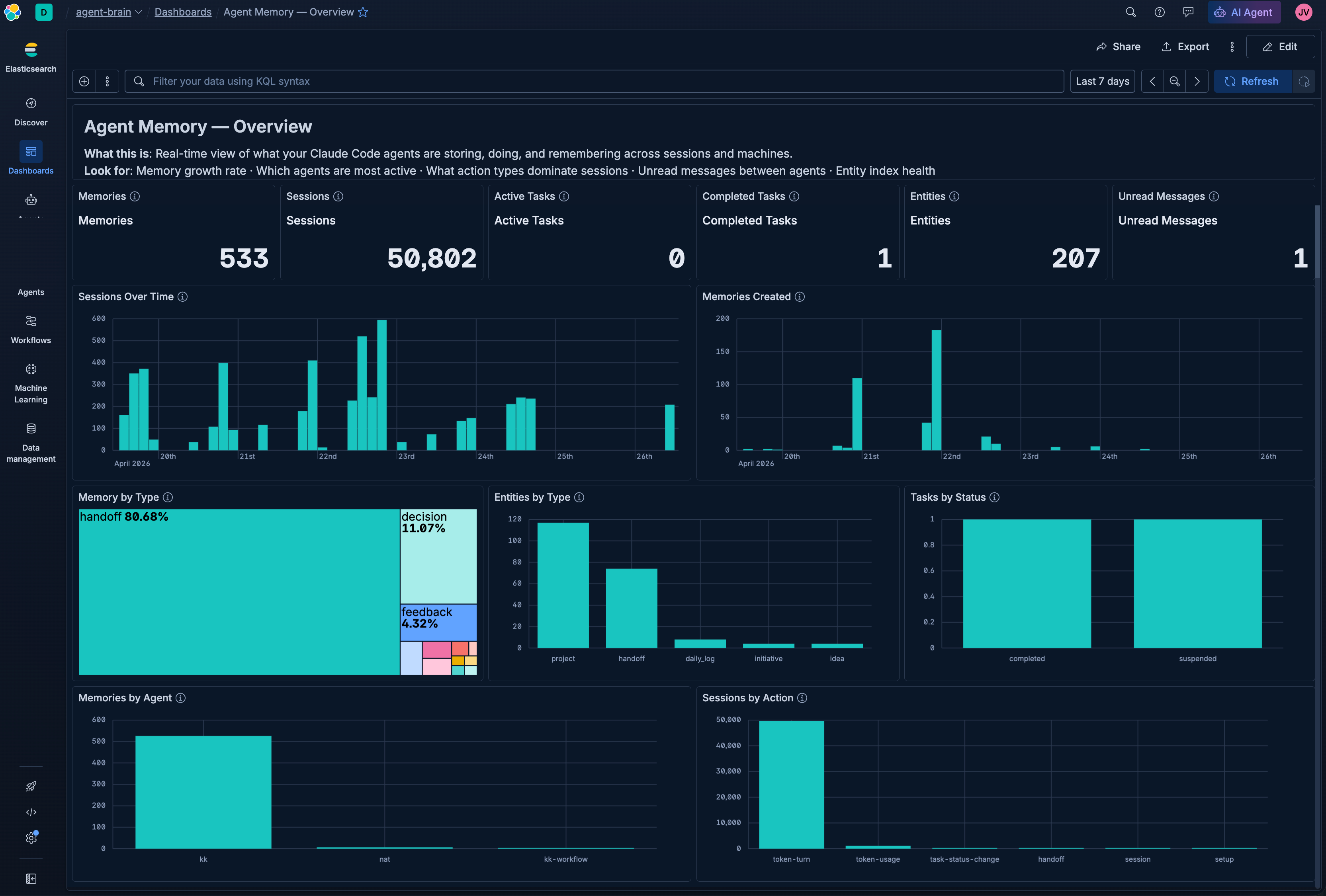Refresh the dashboard data
Viewport: 1326px width, 896px height.
[x=1252, y=81]
